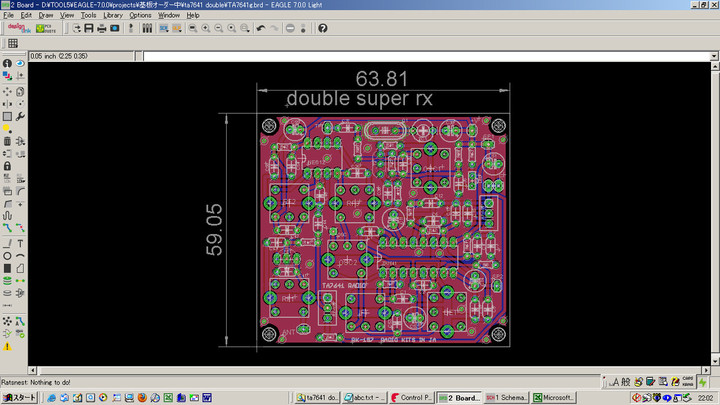Viewport: 720px width, 405px height.
Task: Click the Windows Start button
Action: (x=20, y=397)
